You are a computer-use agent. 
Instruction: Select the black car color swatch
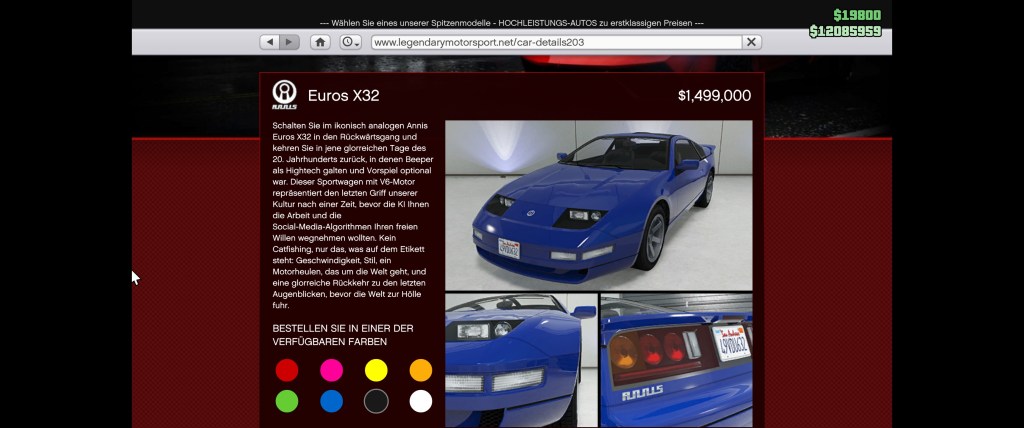coord(376,401)
